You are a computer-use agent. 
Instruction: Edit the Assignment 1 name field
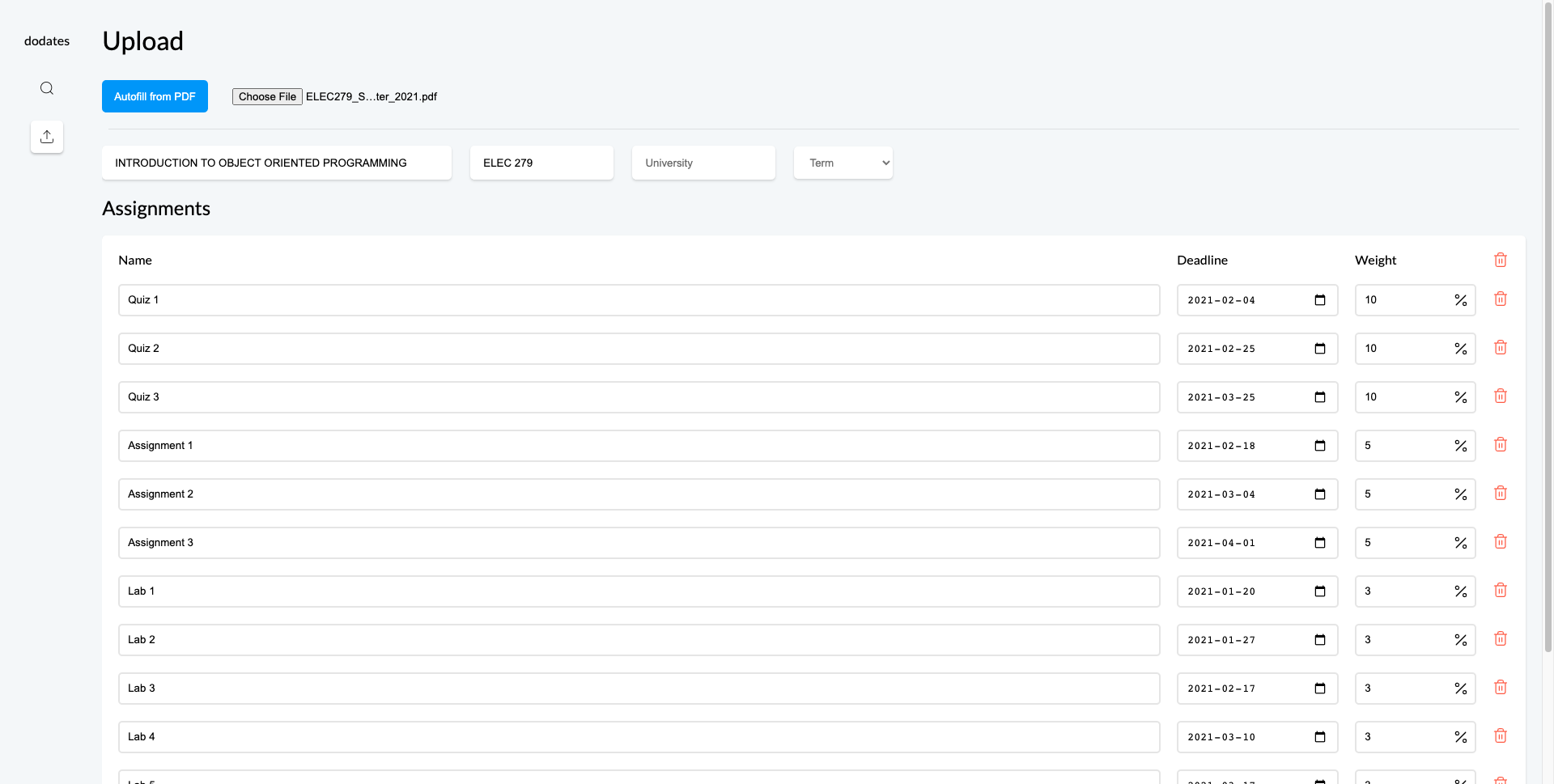[639, 446]
